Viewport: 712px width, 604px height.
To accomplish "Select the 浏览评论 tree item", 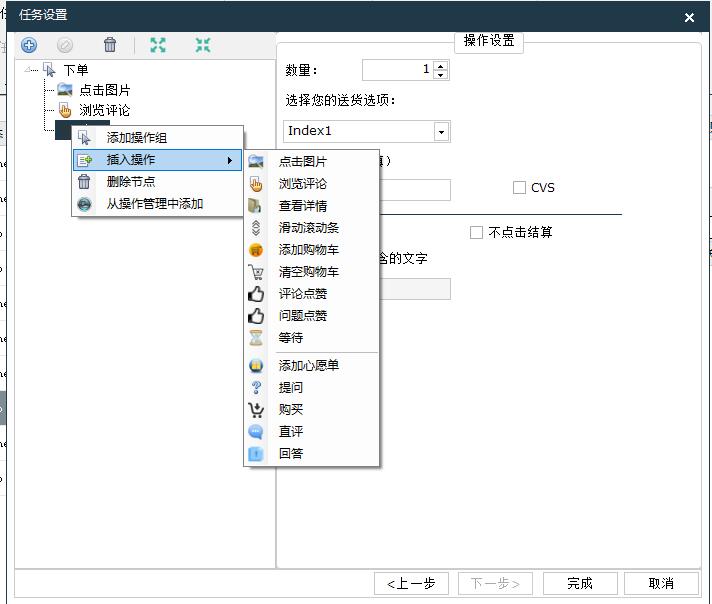I will coord(104,110).
